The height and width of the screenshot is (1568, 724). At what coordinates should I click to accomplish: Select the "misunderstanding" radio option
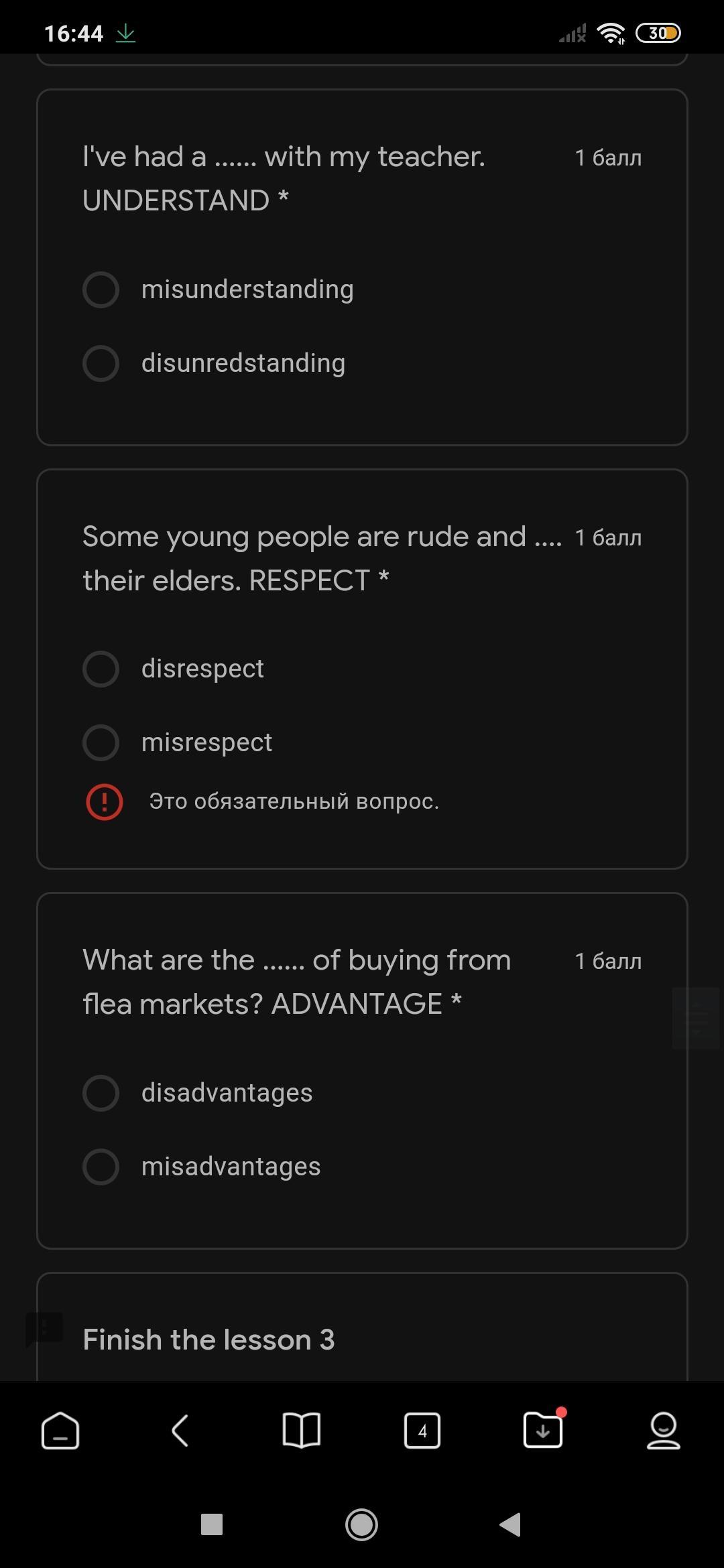(x=101, y=289)
